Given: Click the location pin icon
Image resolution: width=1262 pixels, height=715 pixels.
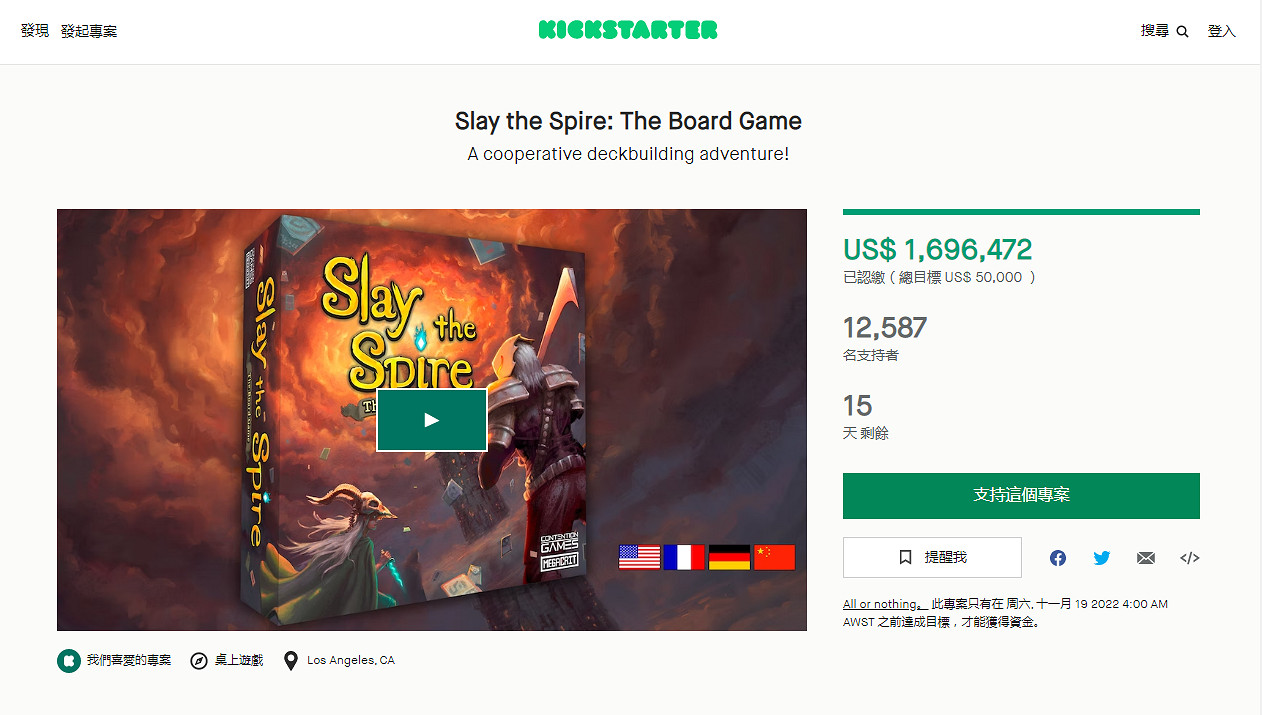Looking at the screenshot, I should pyautogui.click(x=291, y=661).
